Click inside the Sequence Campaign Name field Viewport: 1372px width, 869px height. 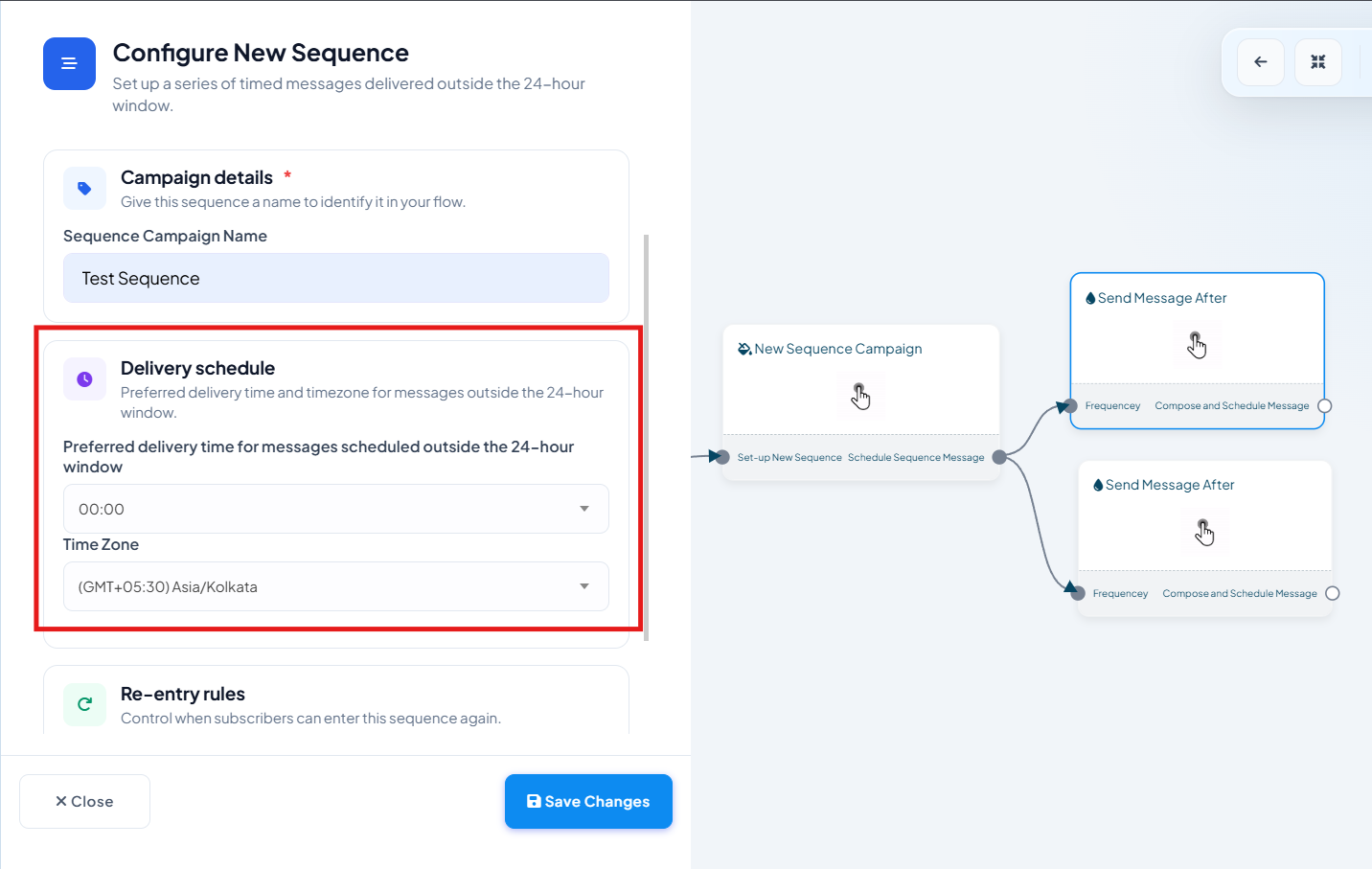(x=335, y=278)
